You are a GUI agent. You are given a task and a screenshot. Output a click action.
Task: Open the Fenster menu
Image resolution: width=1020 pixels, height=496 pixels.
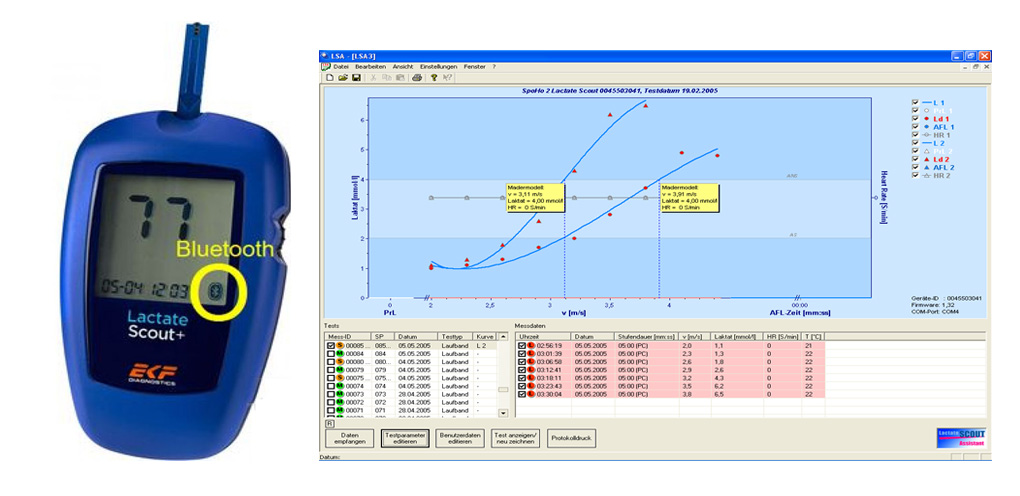[x=474, y=66]
